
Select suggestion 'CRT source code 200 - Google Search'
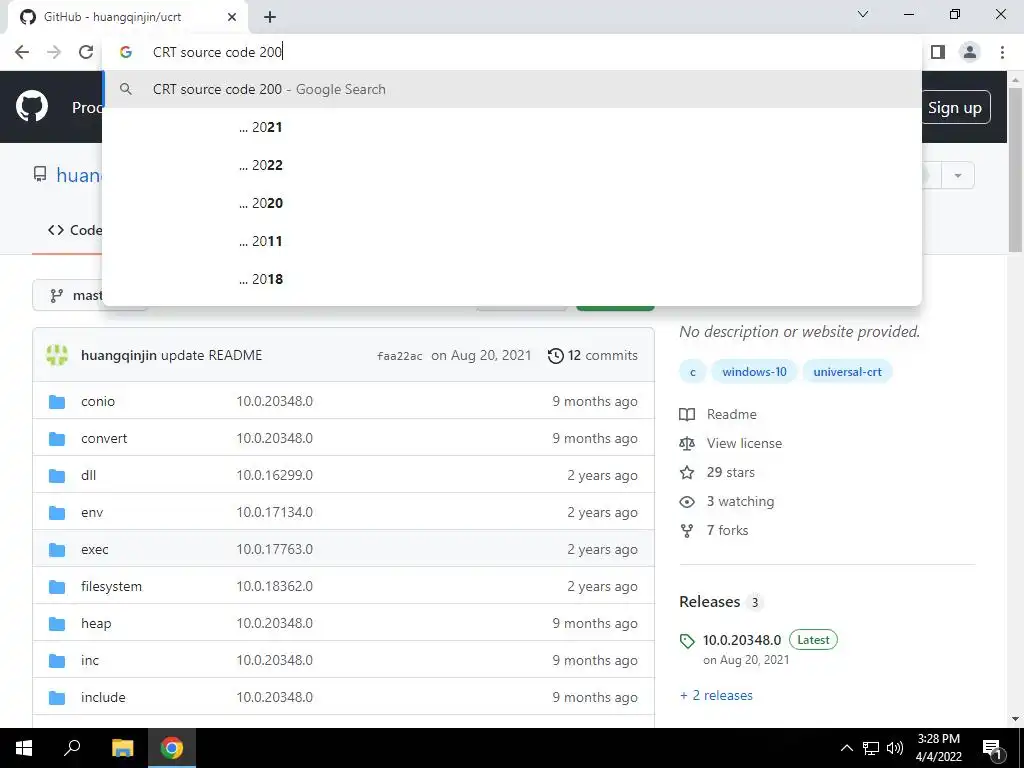tap(512, 89)
